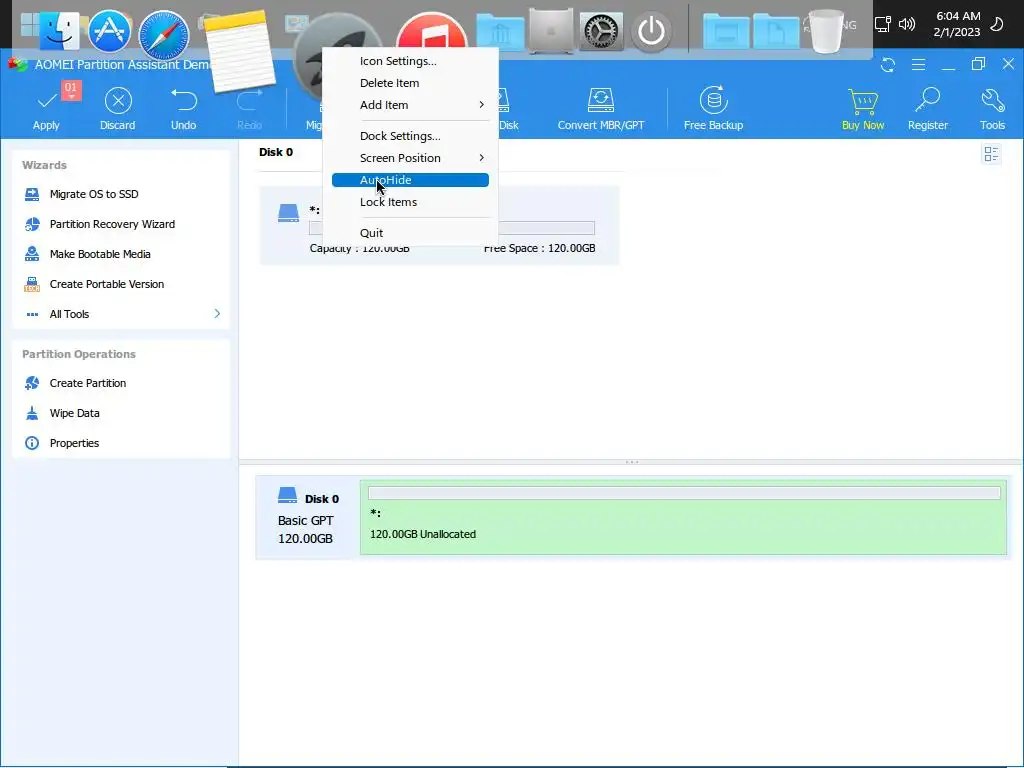Expand Add Item submenu
The height and width of the screenshot is (768, 1024).
(410, 105)
